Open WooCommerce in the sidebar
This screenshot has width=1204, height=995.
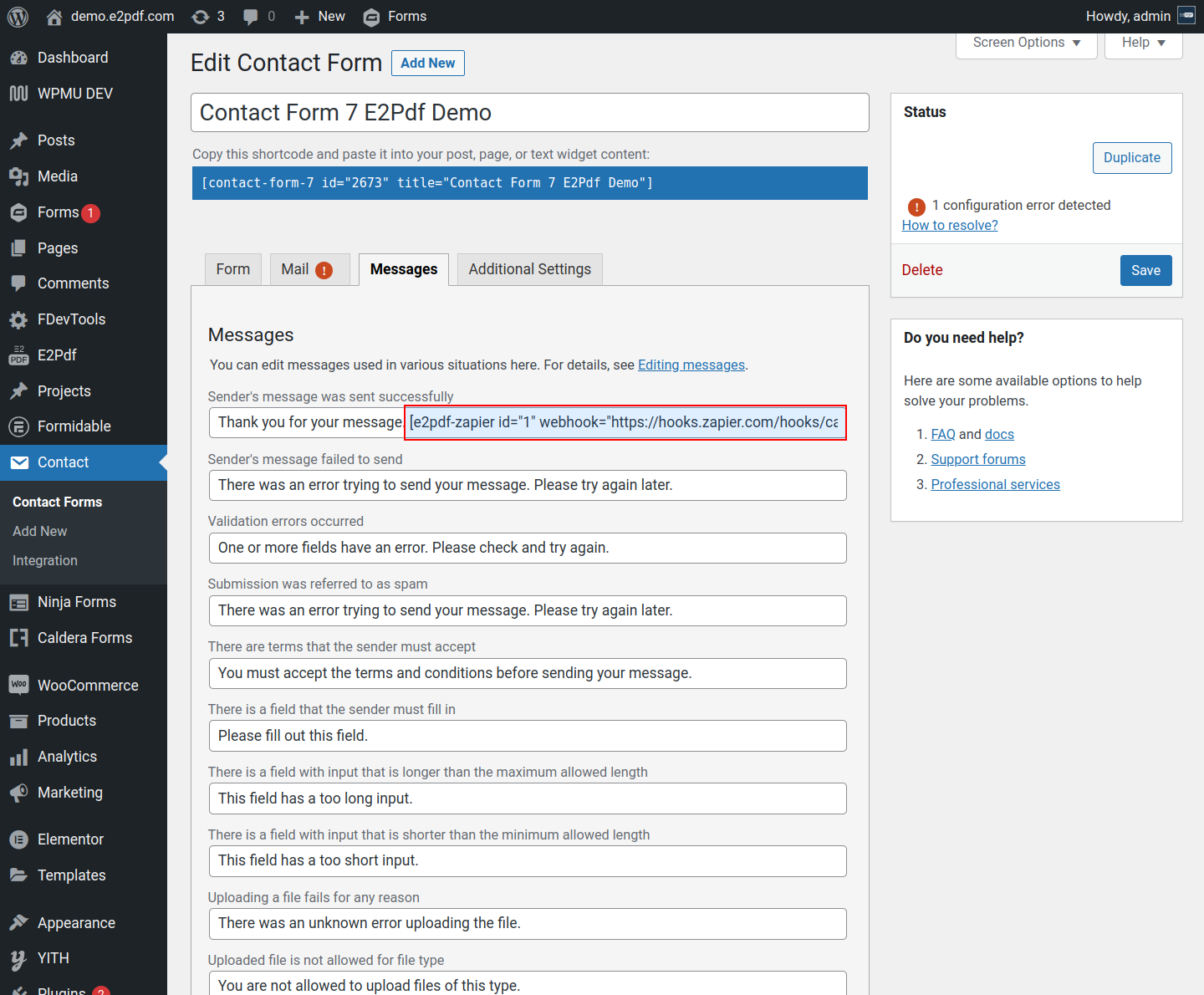(88, 686)
